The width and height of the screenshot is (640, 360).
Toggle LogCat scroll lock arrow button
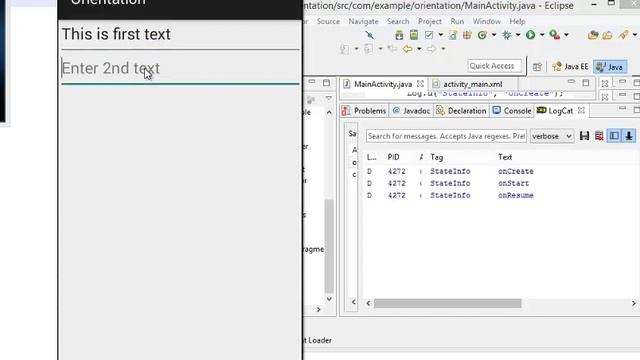pyautogui.click(x=629, y=136)
